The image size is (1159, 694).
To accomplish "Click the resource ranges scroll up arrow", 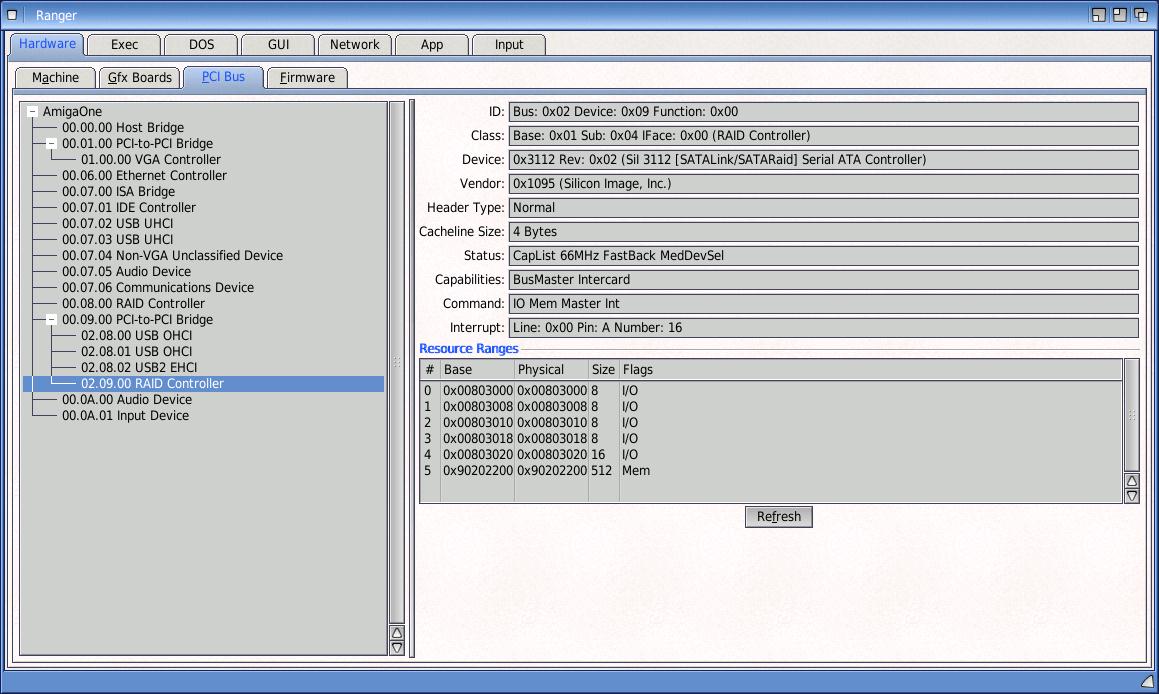I will click(x=1132, y=481).
